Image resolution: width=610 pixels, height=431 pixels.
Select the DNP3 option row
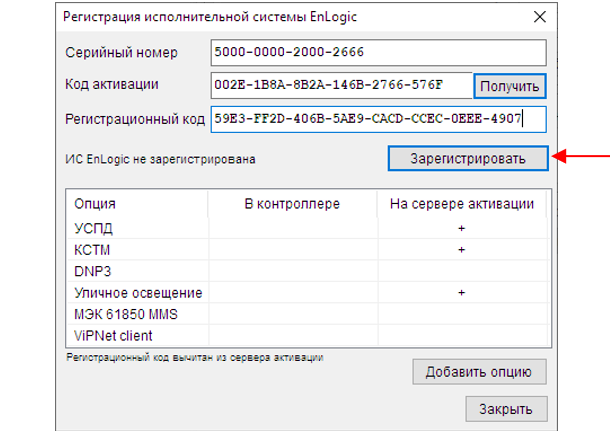point(308,271)
